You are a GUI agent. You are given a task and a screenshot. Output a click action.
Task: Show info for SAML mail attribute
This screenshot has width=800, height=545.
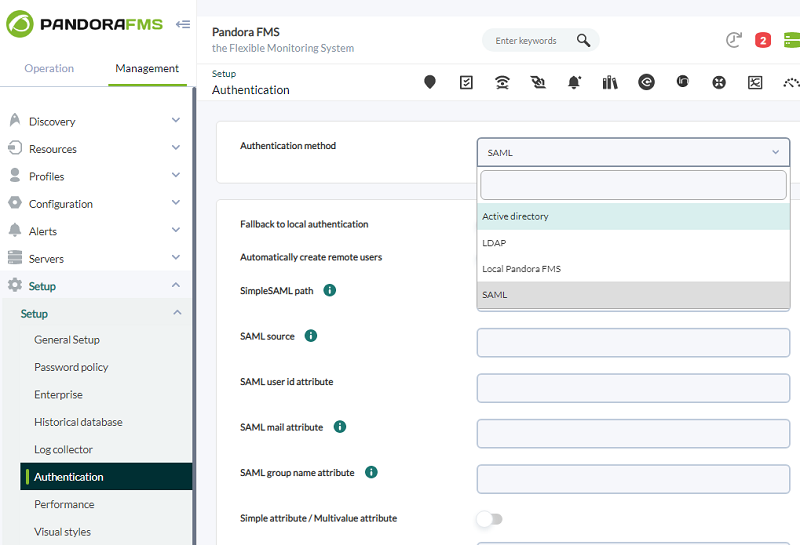tap(340, 427)
